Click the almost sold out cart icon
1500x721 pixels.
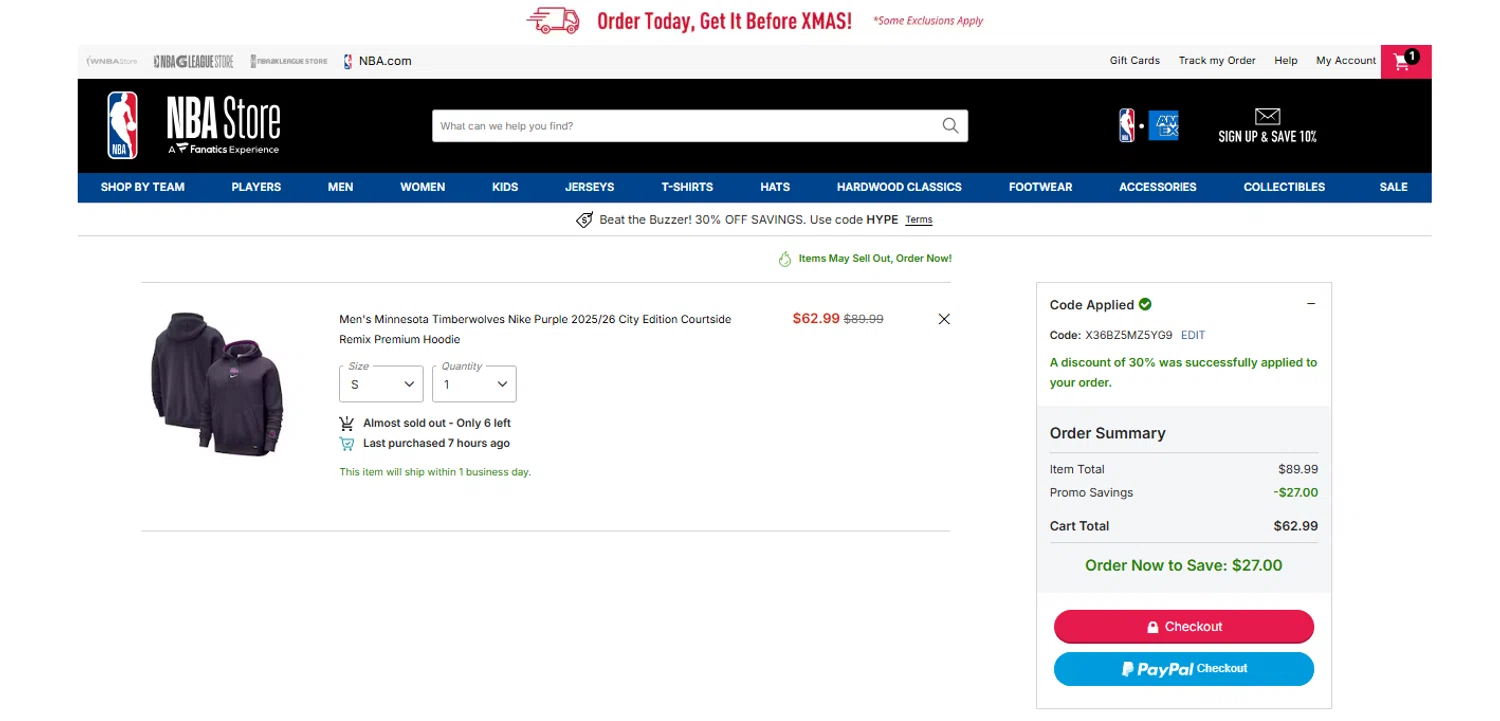click(x=347, y=423)
